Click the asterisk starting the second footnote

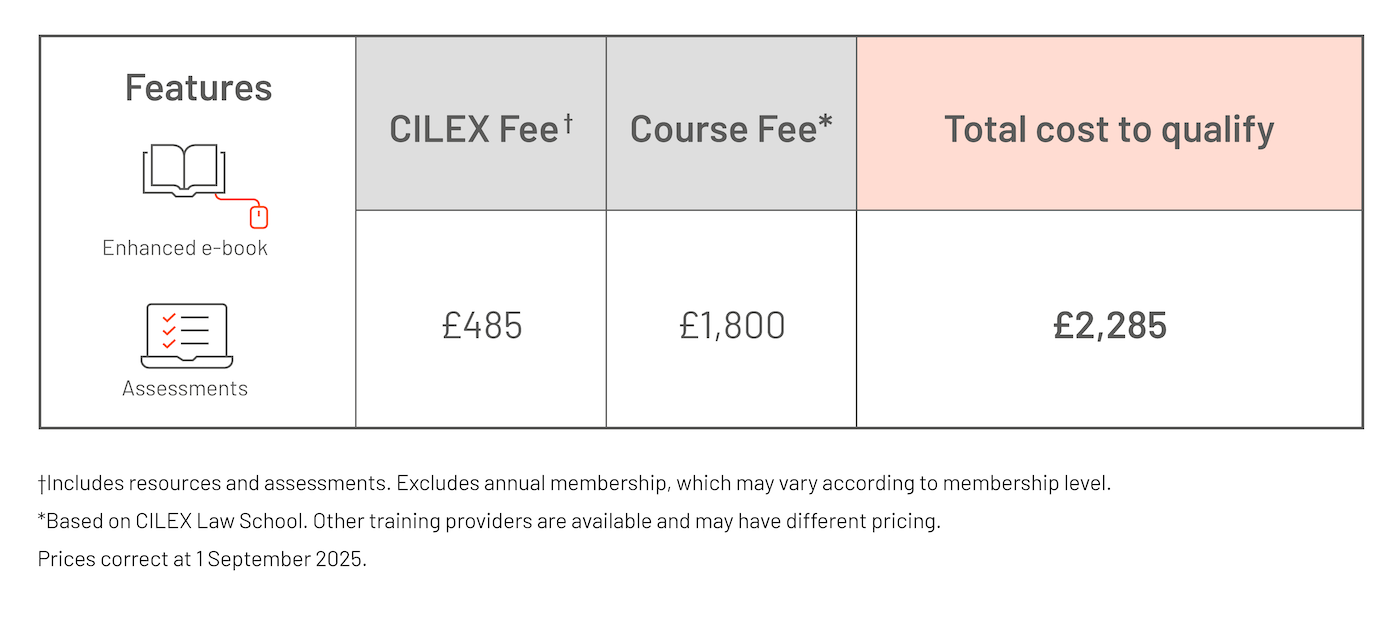coord(42,519)
